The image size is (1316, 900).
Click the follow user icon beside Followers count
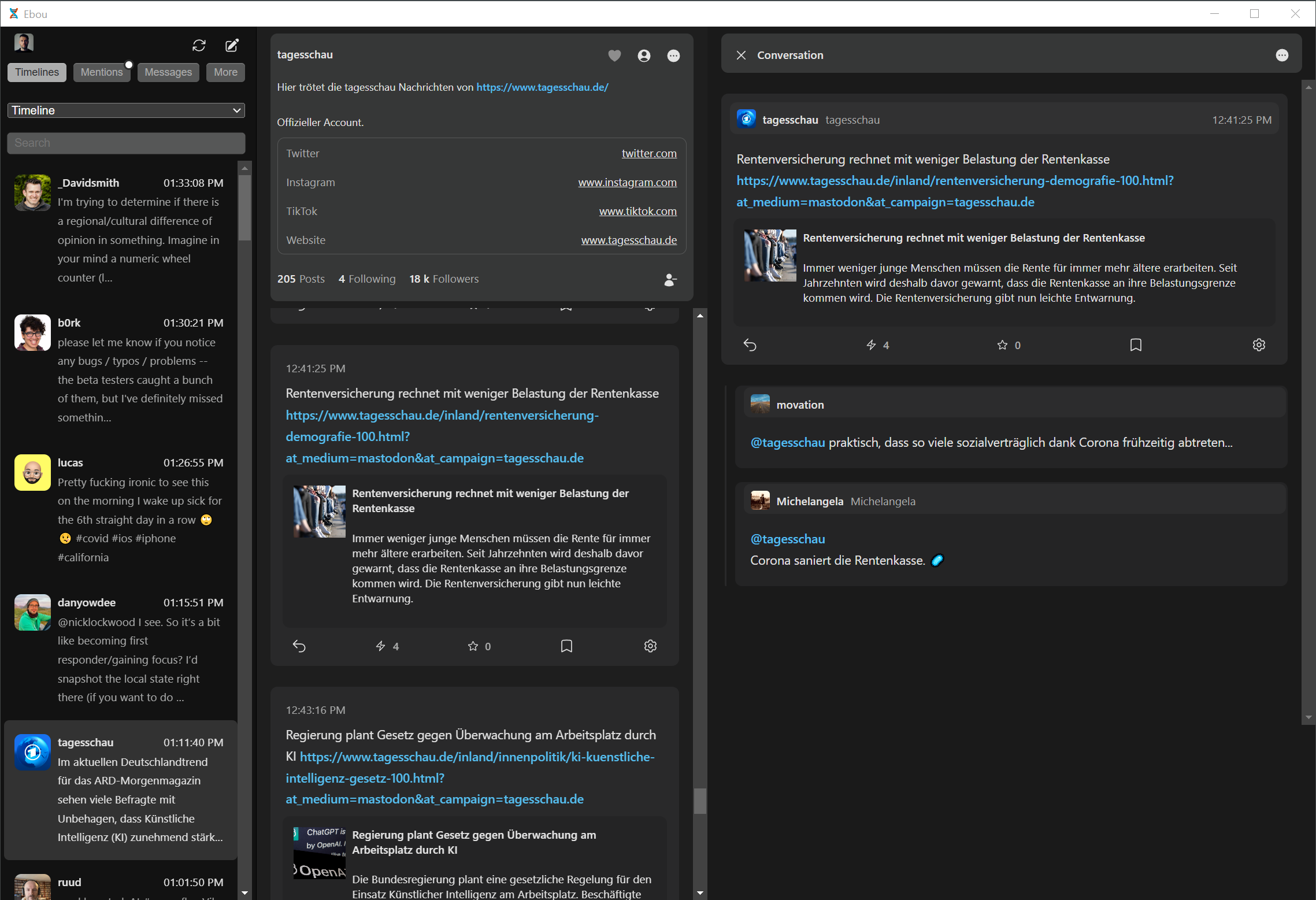(670, 280)
